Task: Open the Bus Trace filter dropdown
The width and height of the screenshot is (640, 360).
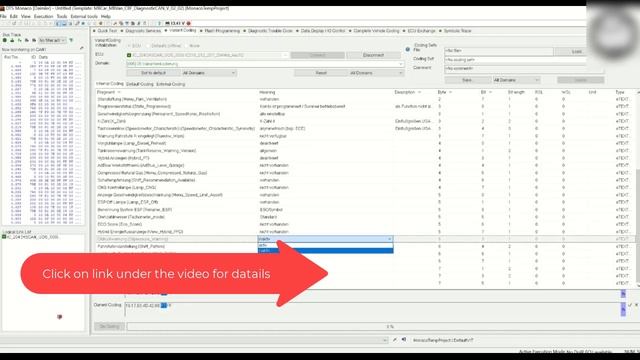Action: pos(52,40)
